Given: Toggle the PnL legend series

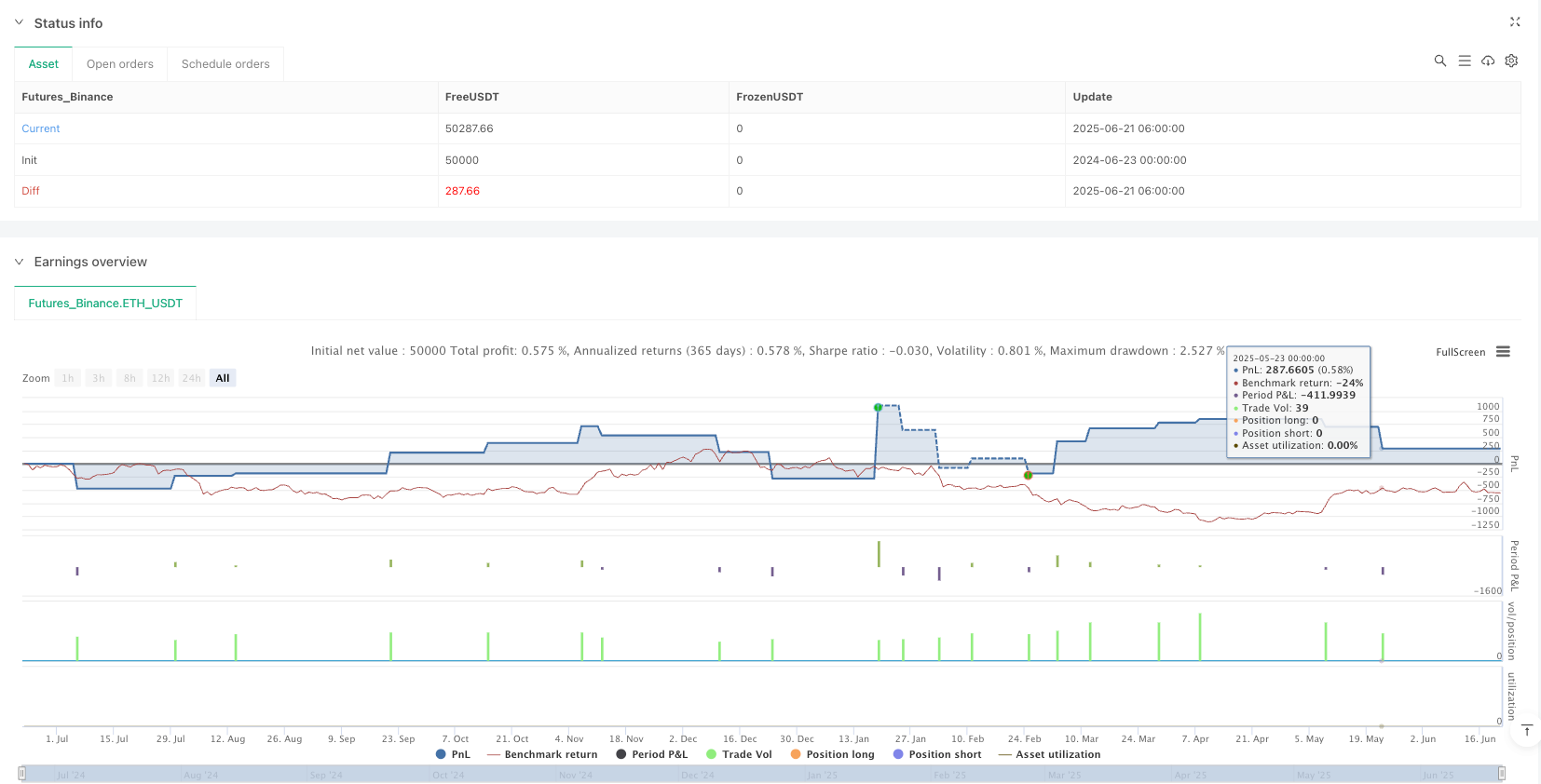Looking at the screenshot, I should 453,754.
